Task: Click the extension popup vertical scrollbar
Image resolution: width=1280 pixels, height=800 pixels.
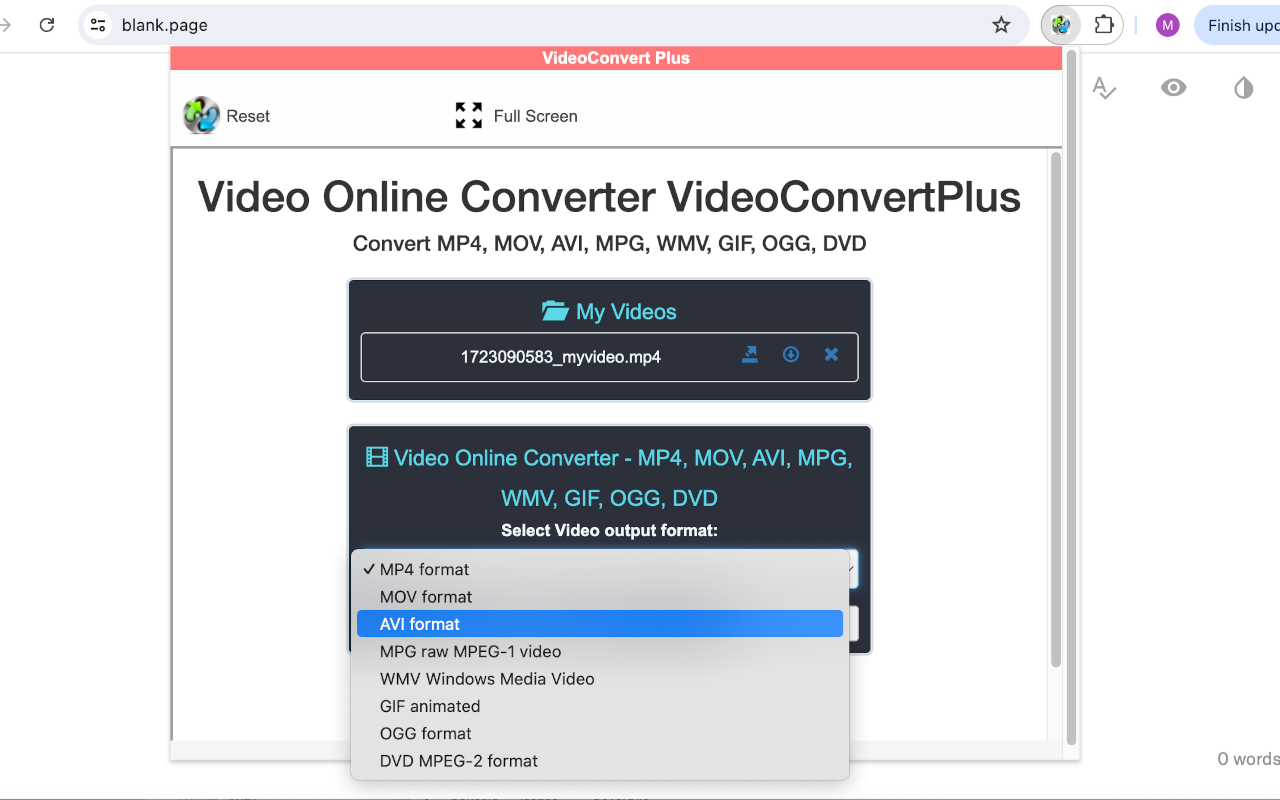Action: tap(1071, 397)
